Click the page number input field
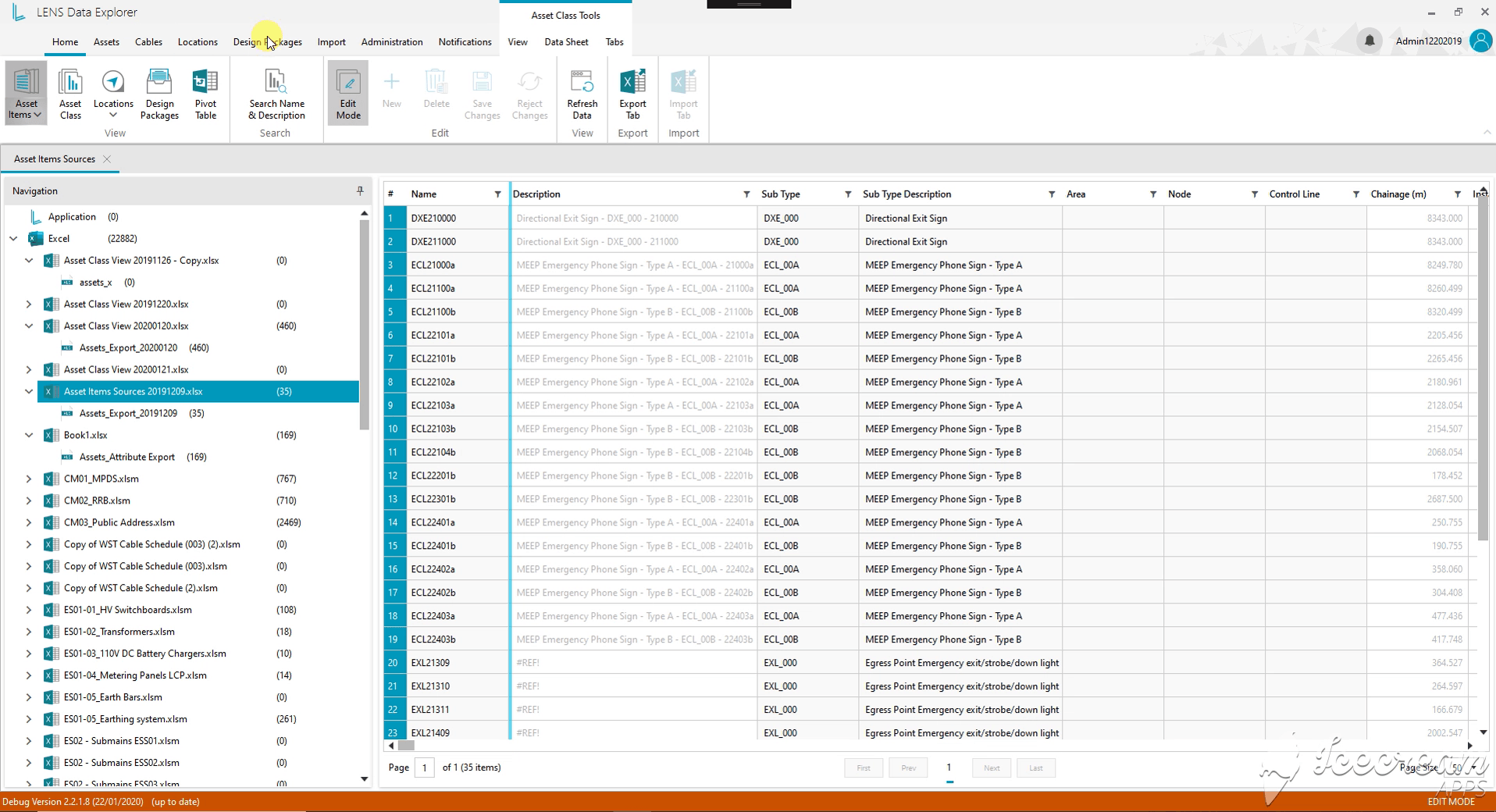The image size is (1496, 812). pyautogui.click(x=425, y=767)
